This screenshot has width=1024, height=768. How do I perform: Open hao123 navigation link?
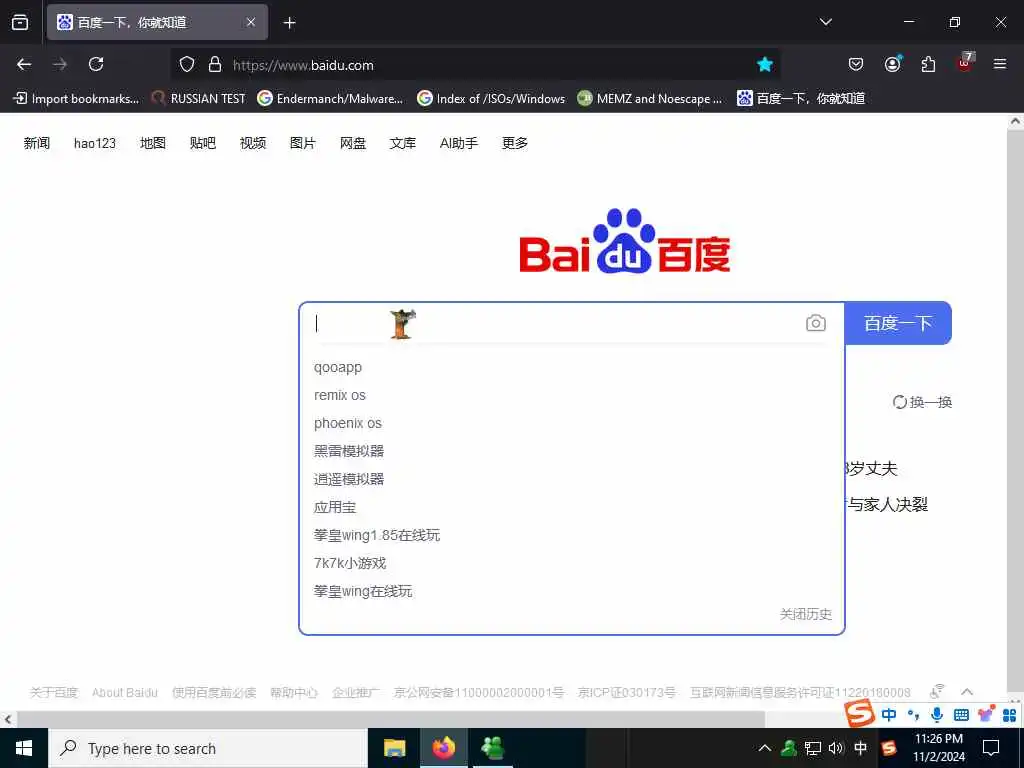coord(95,143)
